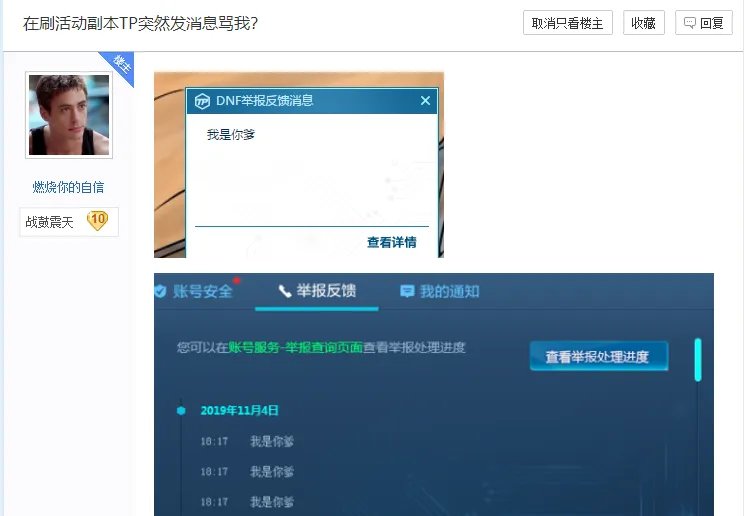Click the speech bubble icon beside 回复

(x=689, y=23)
